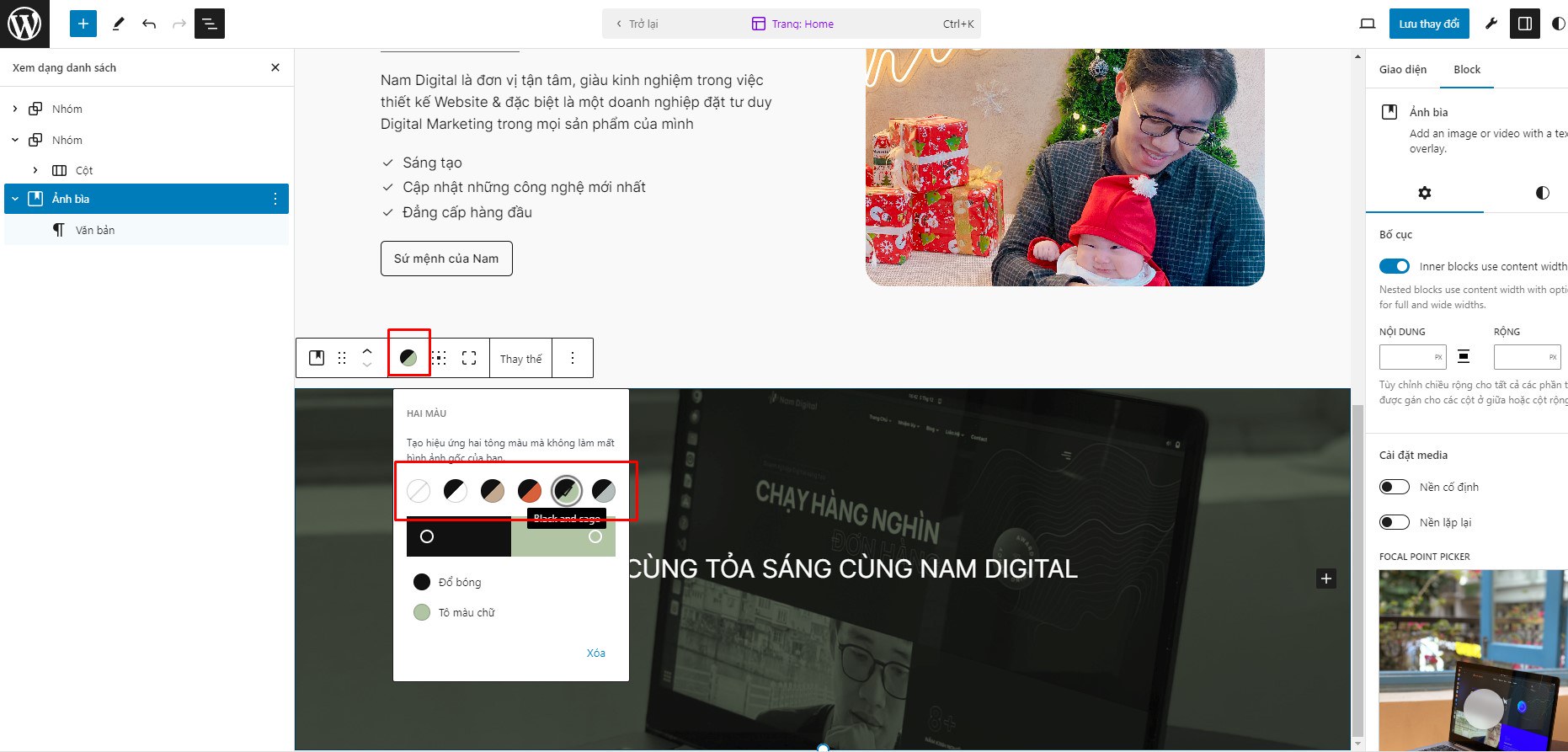
Task: Click the content position grid icon
Action: pyautogui.click(x=440, y=358)
